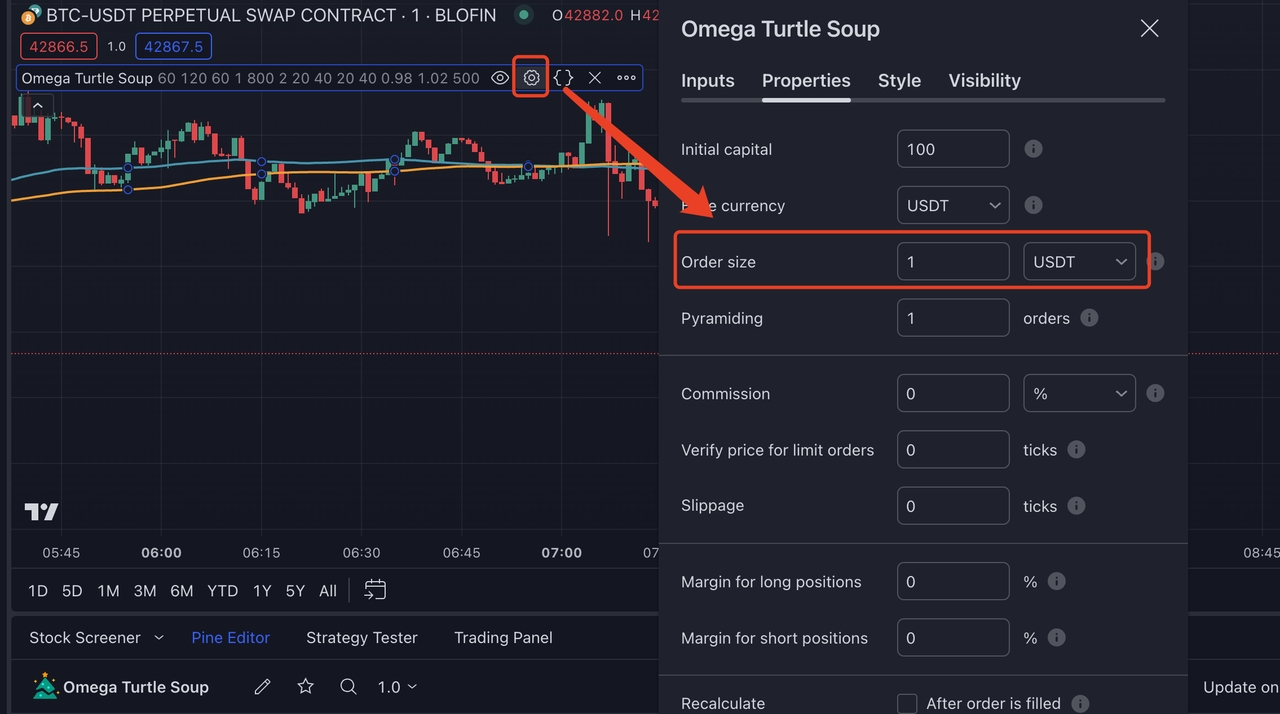Image resolution: width=1280 pixels, height=714 pixels.
Task: Show info for Base currency
Action: 1034,205
